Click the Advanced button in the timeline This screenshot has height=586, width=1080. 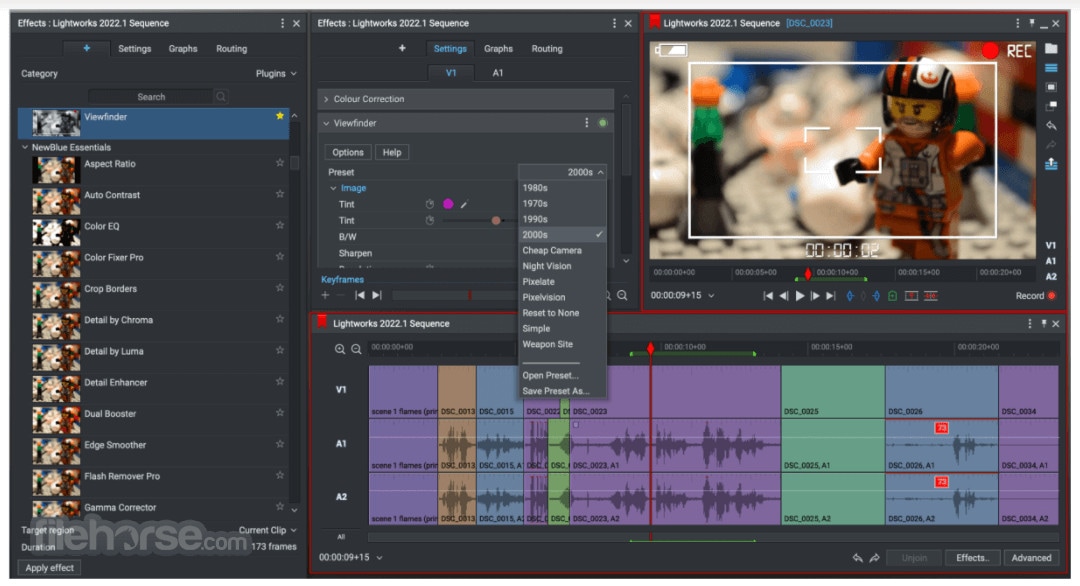[x=1030, y=558]
